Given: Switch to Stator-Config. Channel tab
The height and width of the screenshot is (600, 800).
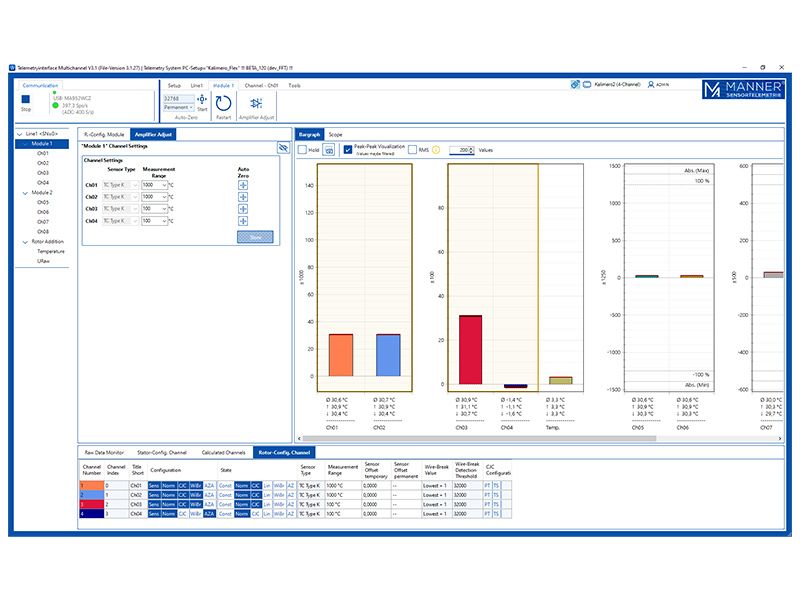Looking at the screenshot, I should coord(162,453).
